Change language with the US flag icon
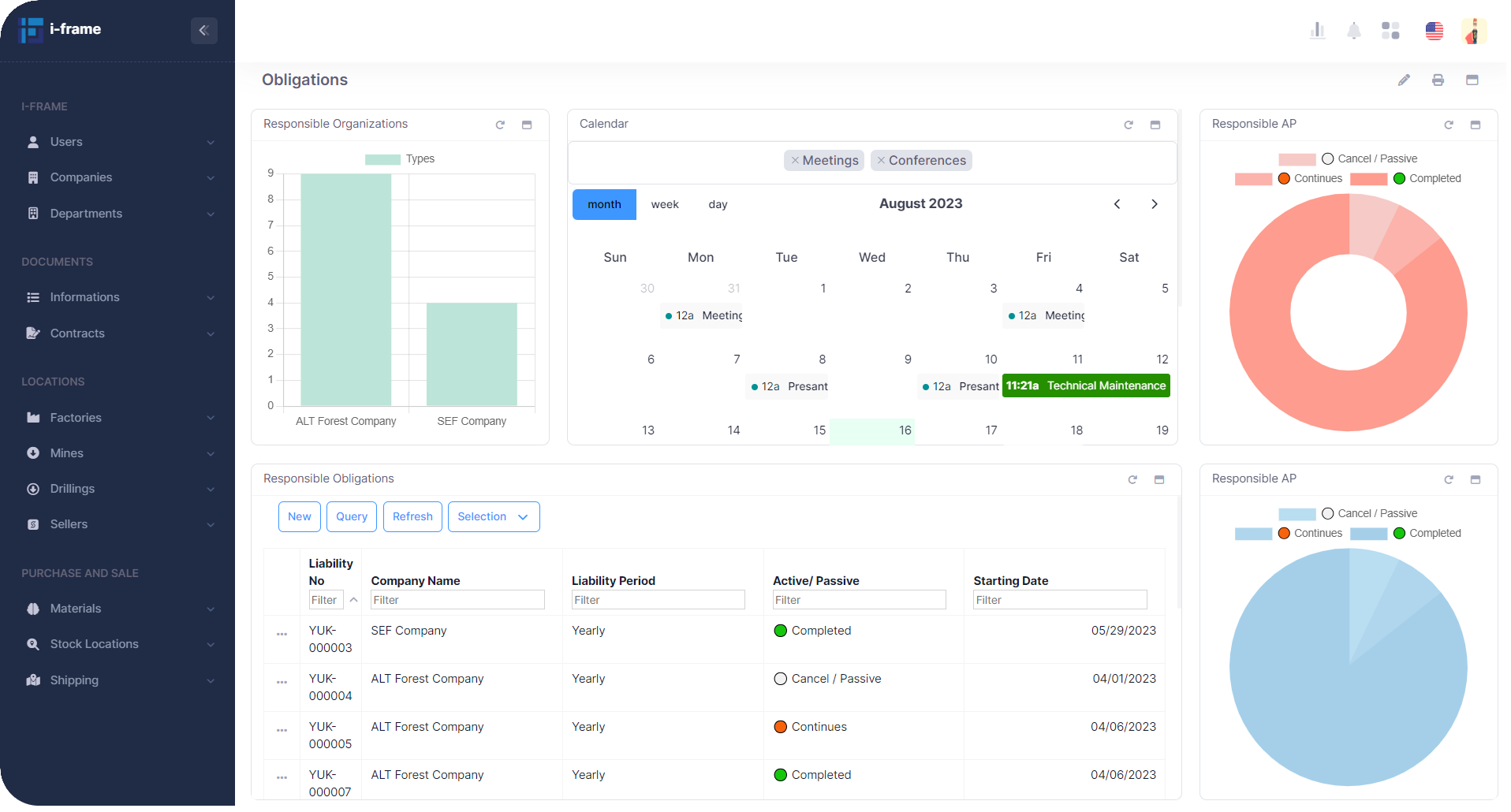The image size is (1511, 812). tap(1435, 31)
